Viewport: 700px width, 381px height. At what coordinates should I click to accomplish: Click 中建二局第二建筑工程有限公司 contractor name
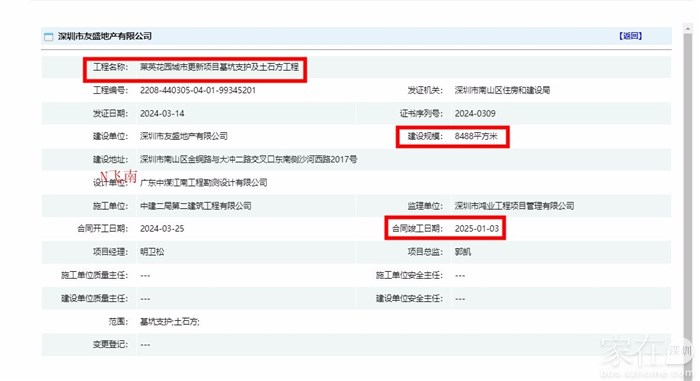click(196, 205)
